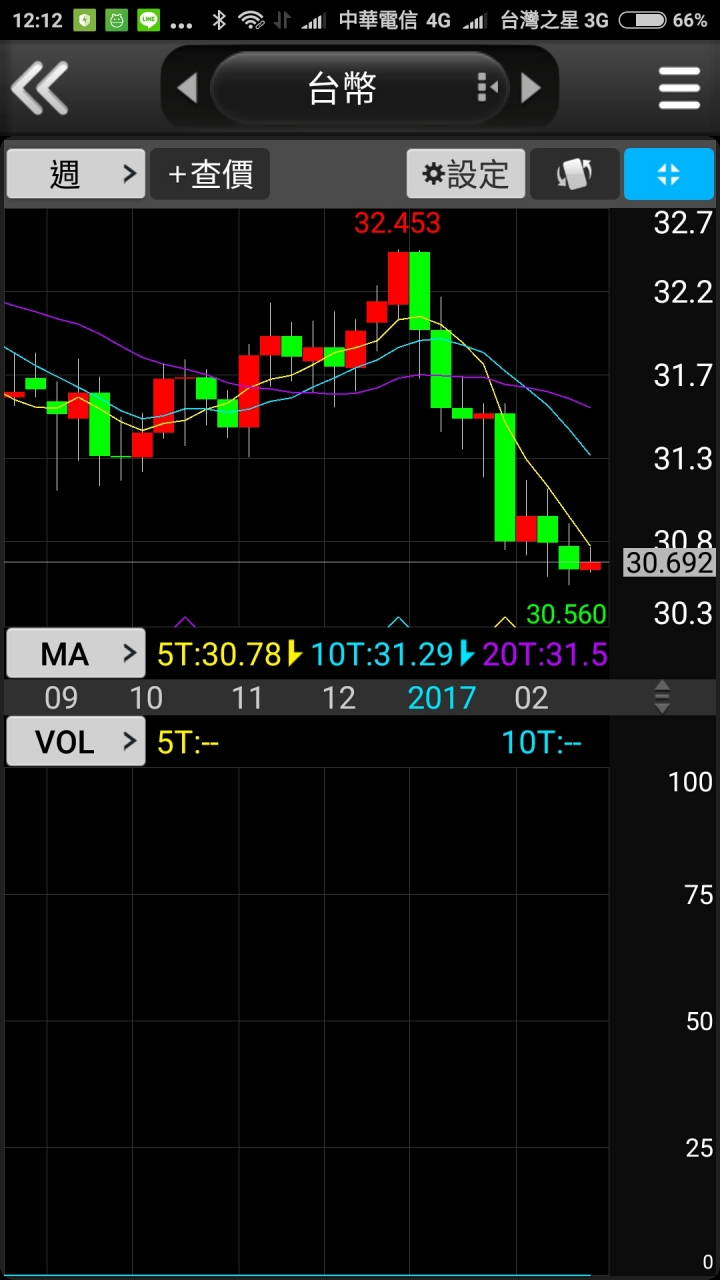
Task: Tap the current price tag 30.692
Action: tap(670, 563)
